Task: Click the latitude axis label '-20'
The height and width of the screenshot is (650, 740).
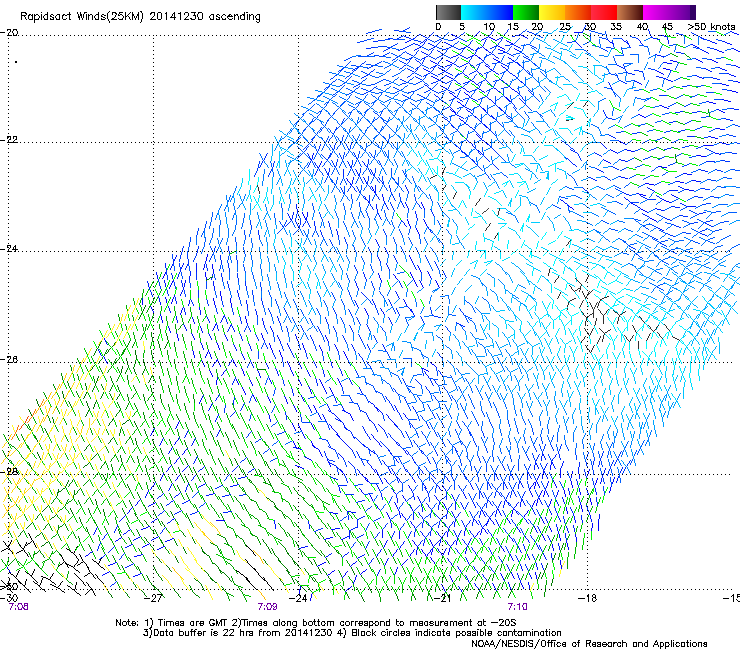Action: [9, 33]
